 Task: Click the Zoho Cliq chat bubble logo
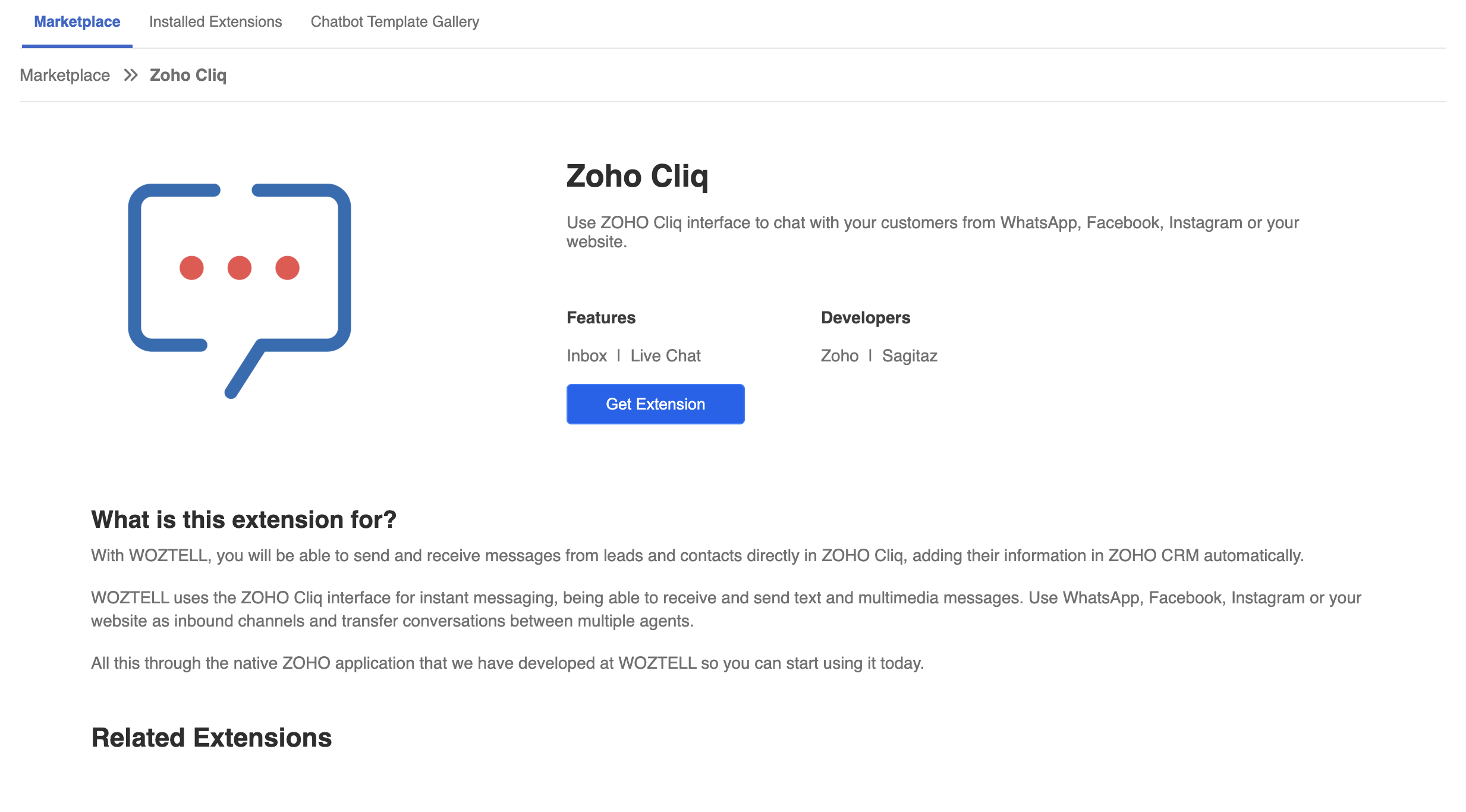pyautogui.click(x=240, y=291)
